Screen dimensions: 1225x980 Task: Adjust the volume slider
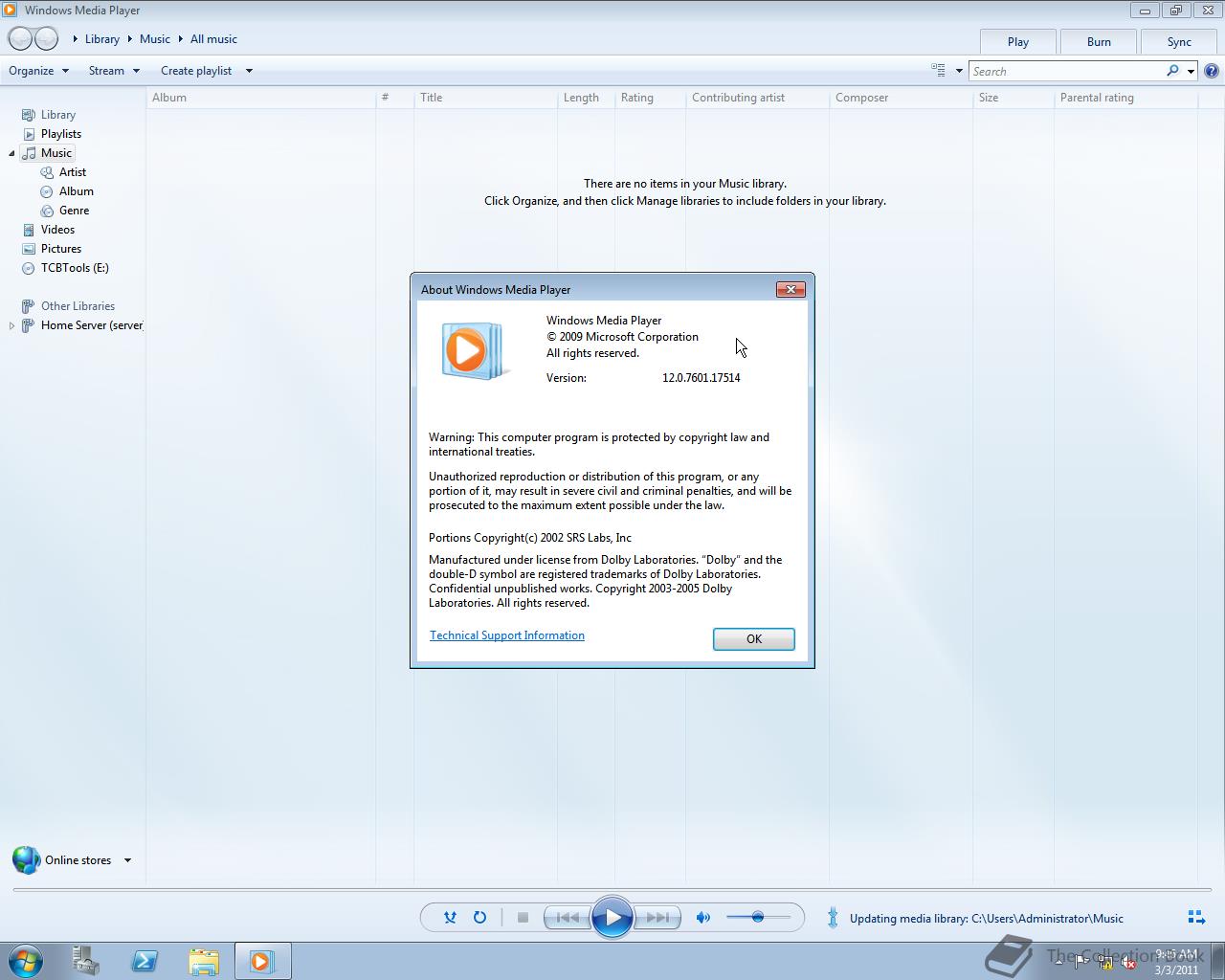758,918
